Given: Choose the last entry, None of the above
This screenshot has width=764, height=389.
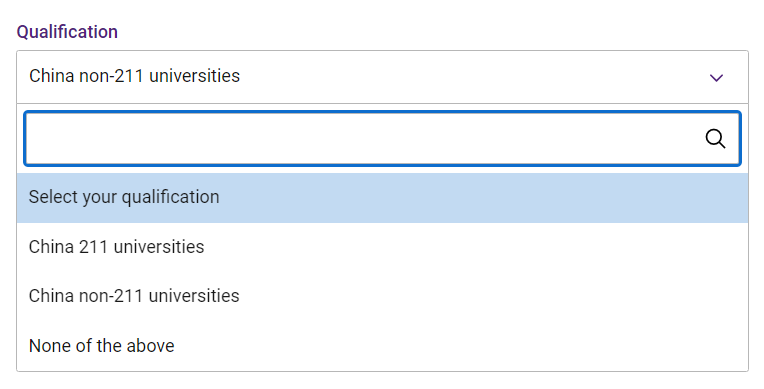Looking at the screenshot, I should click(382, 346).
